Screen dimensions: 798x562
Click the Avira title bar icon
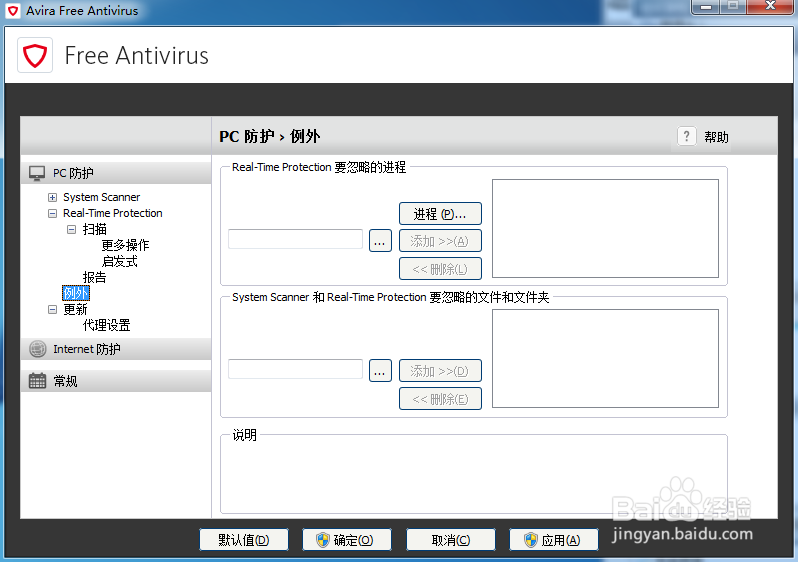(x=14, y=10)
